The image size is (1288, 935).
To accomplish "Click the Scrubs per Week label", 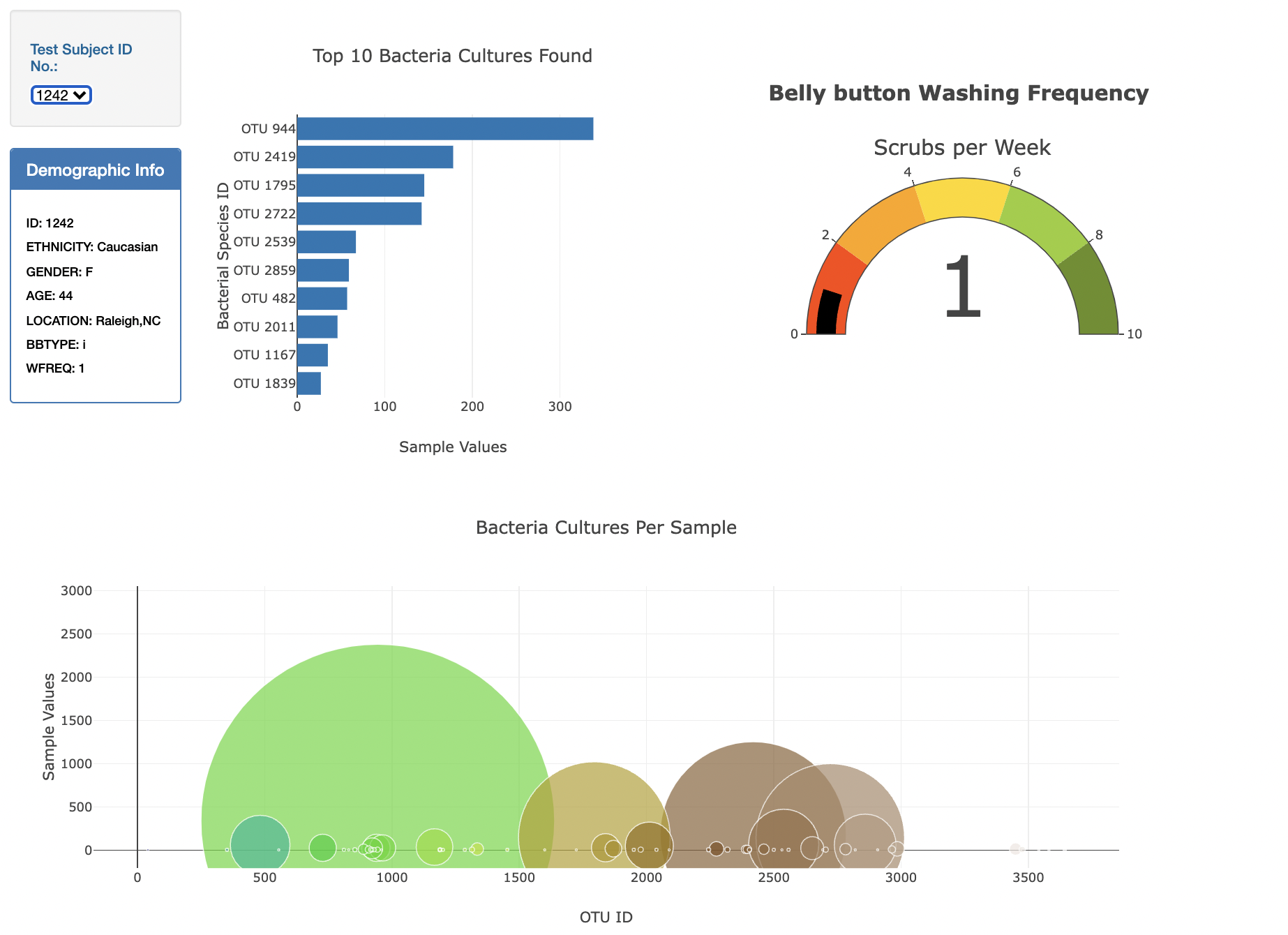I will [x=961, y=147].
